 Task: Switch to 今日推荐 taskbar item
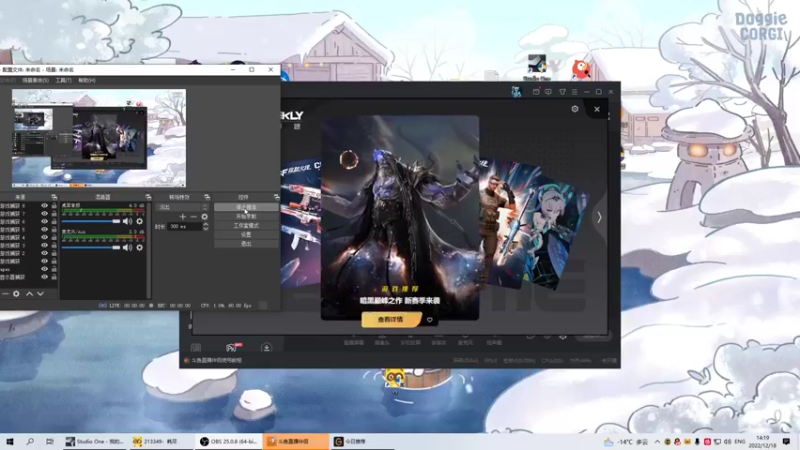pos(362,442)
